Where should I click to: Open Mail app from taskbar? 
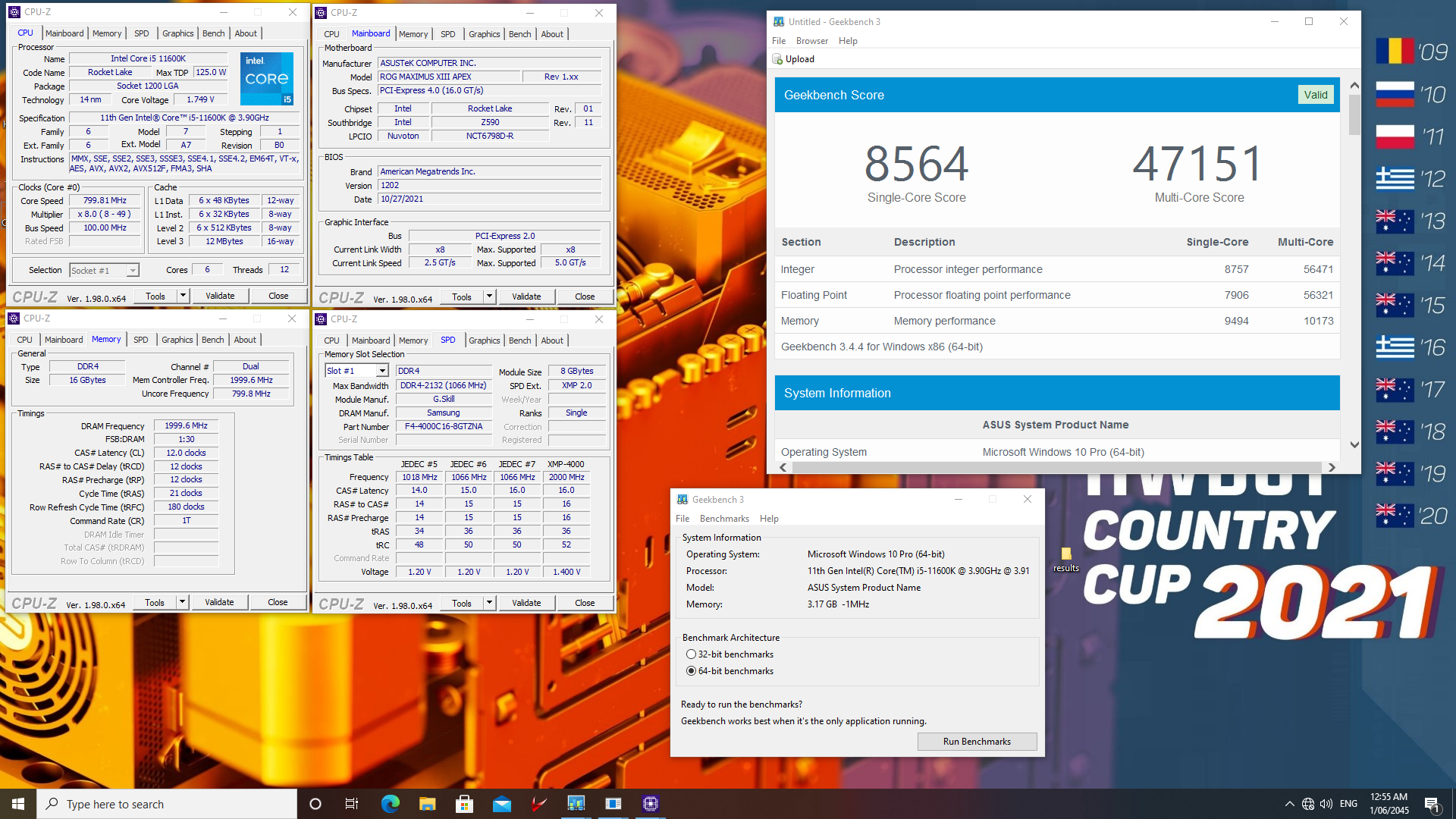coord(501,804)
